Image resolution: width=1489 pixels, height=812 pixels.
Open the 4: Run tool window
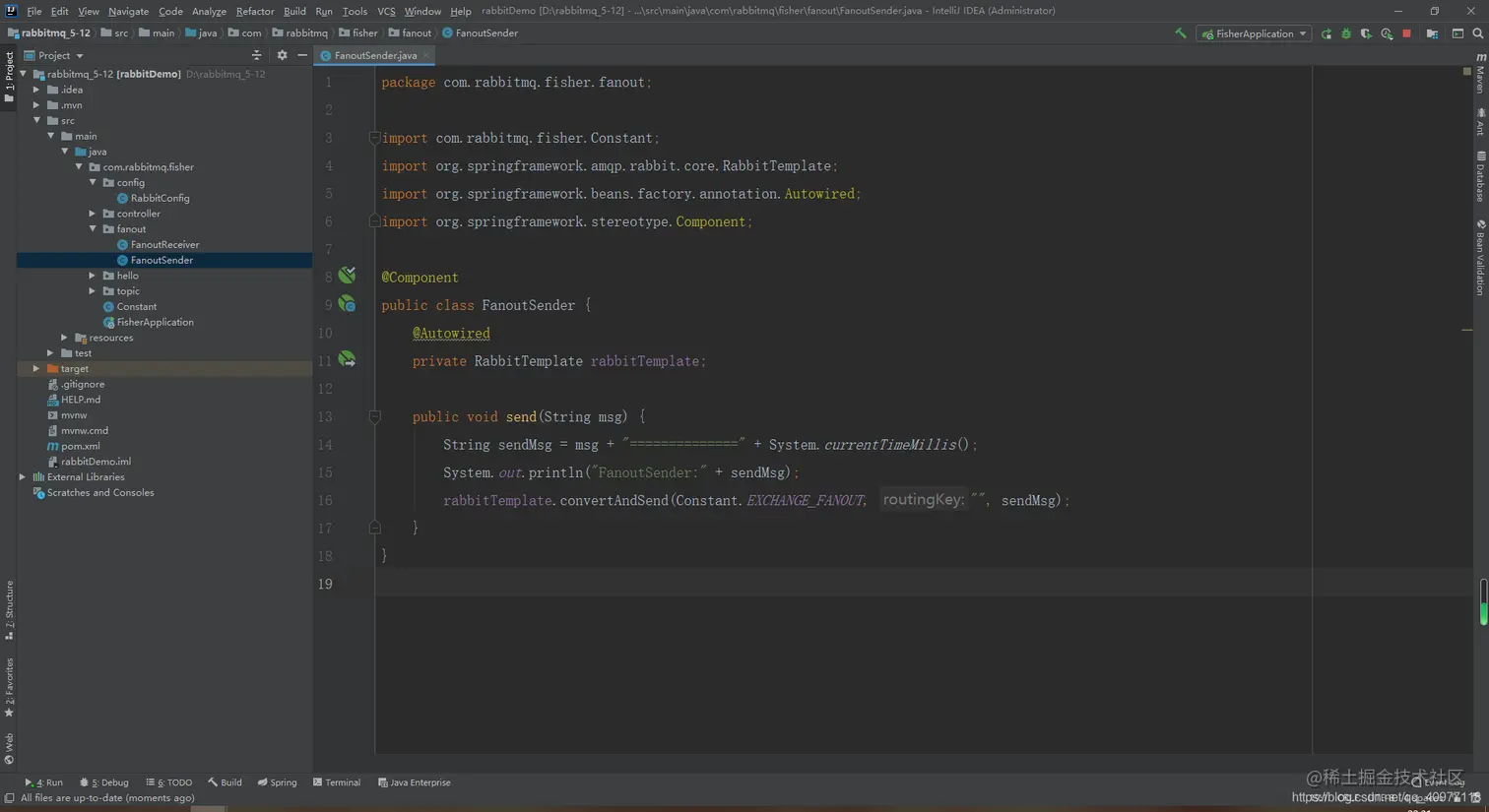pyautogui.click(x=44, y=782)
